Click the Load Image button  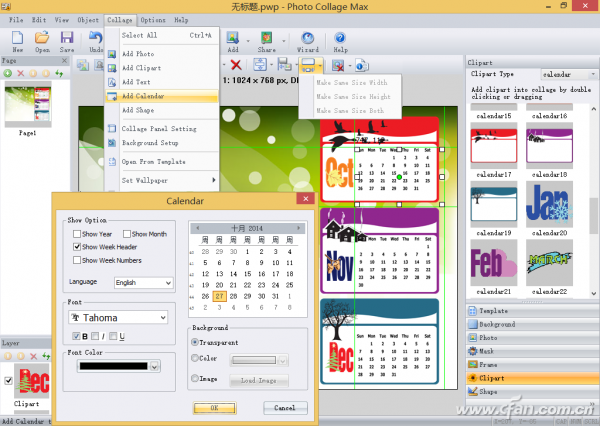pos(259,380)
